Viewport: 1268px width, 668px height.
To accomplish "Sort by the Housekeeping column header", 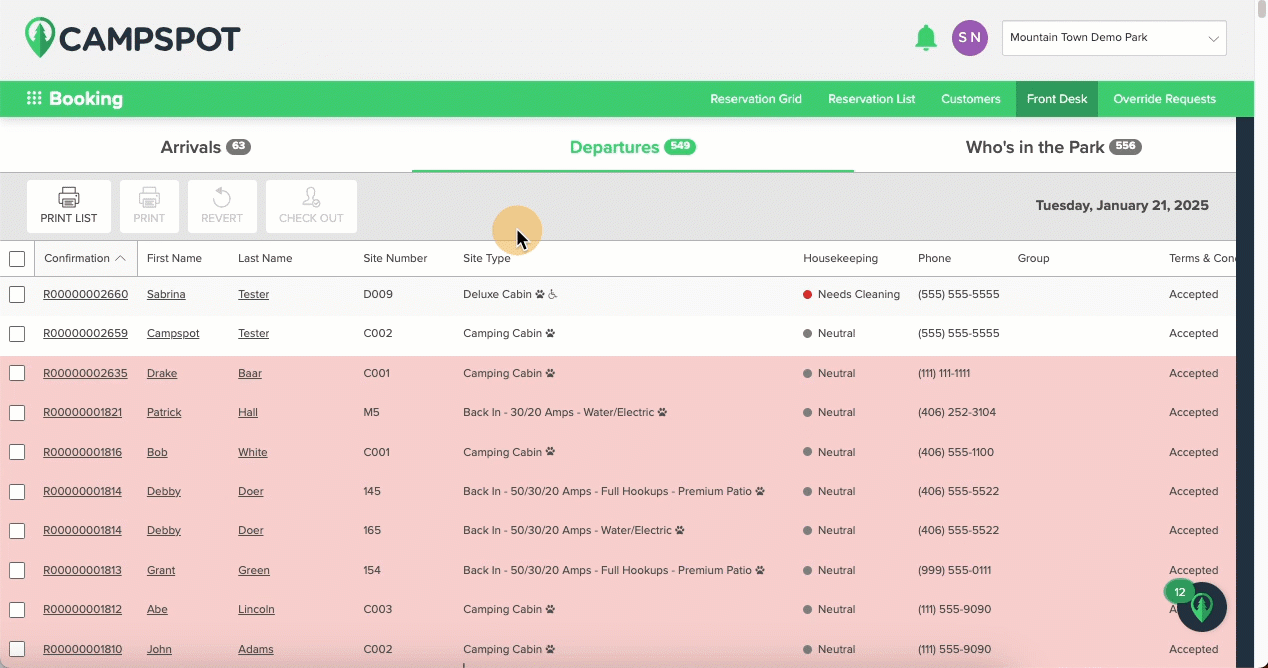I will coord(840,258).
